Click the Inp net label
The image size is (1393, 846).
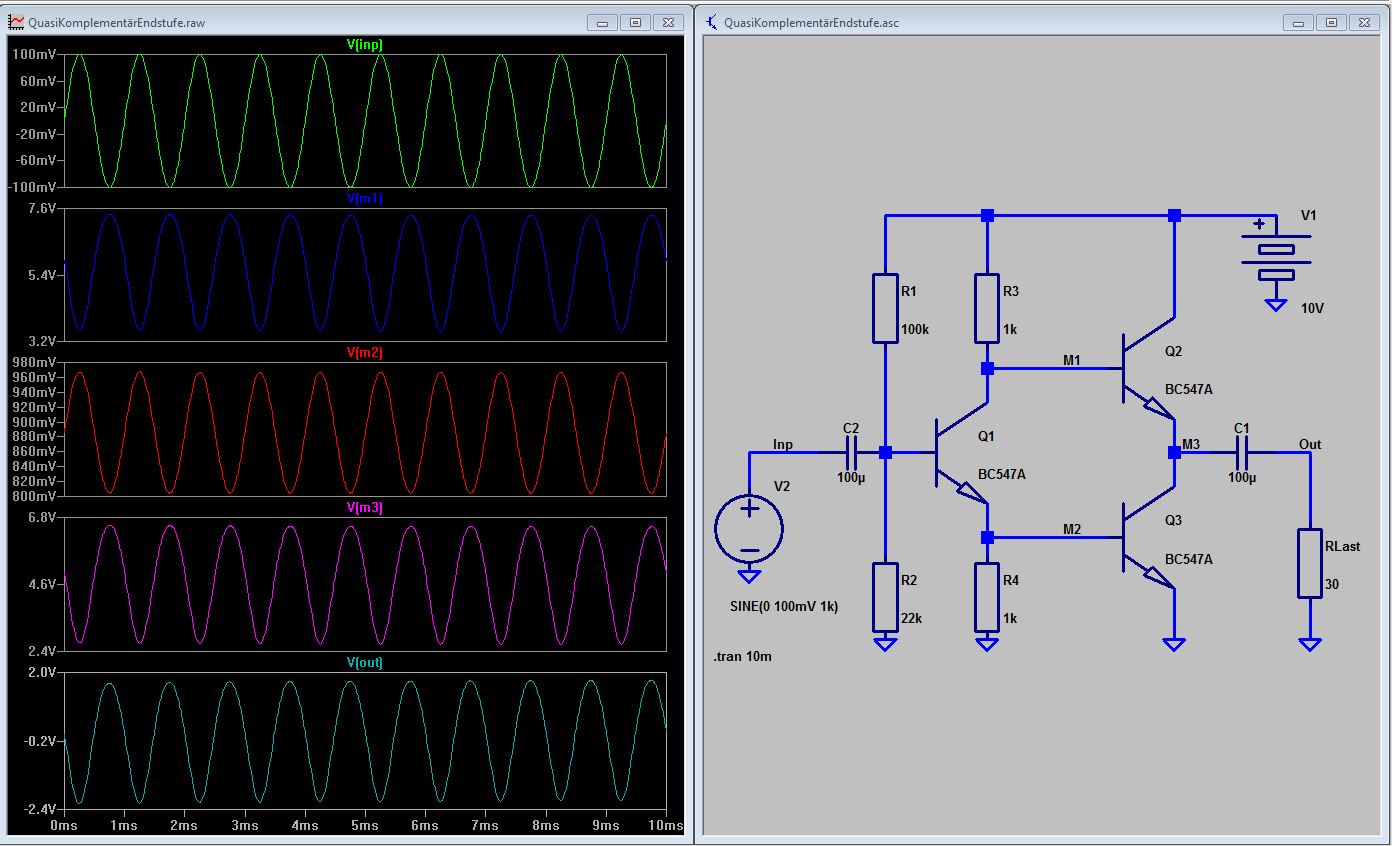pyautogui.click(x=783, y=444)
